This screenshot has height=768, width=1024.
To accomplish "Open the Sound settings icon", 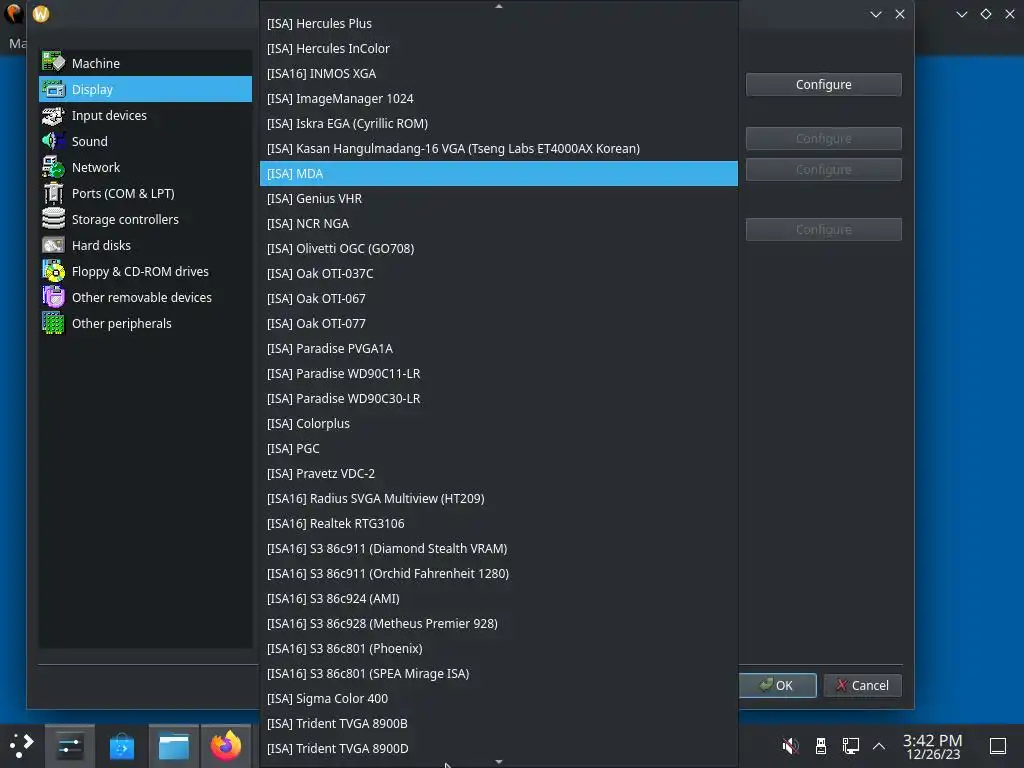I will tap(54, 141).
